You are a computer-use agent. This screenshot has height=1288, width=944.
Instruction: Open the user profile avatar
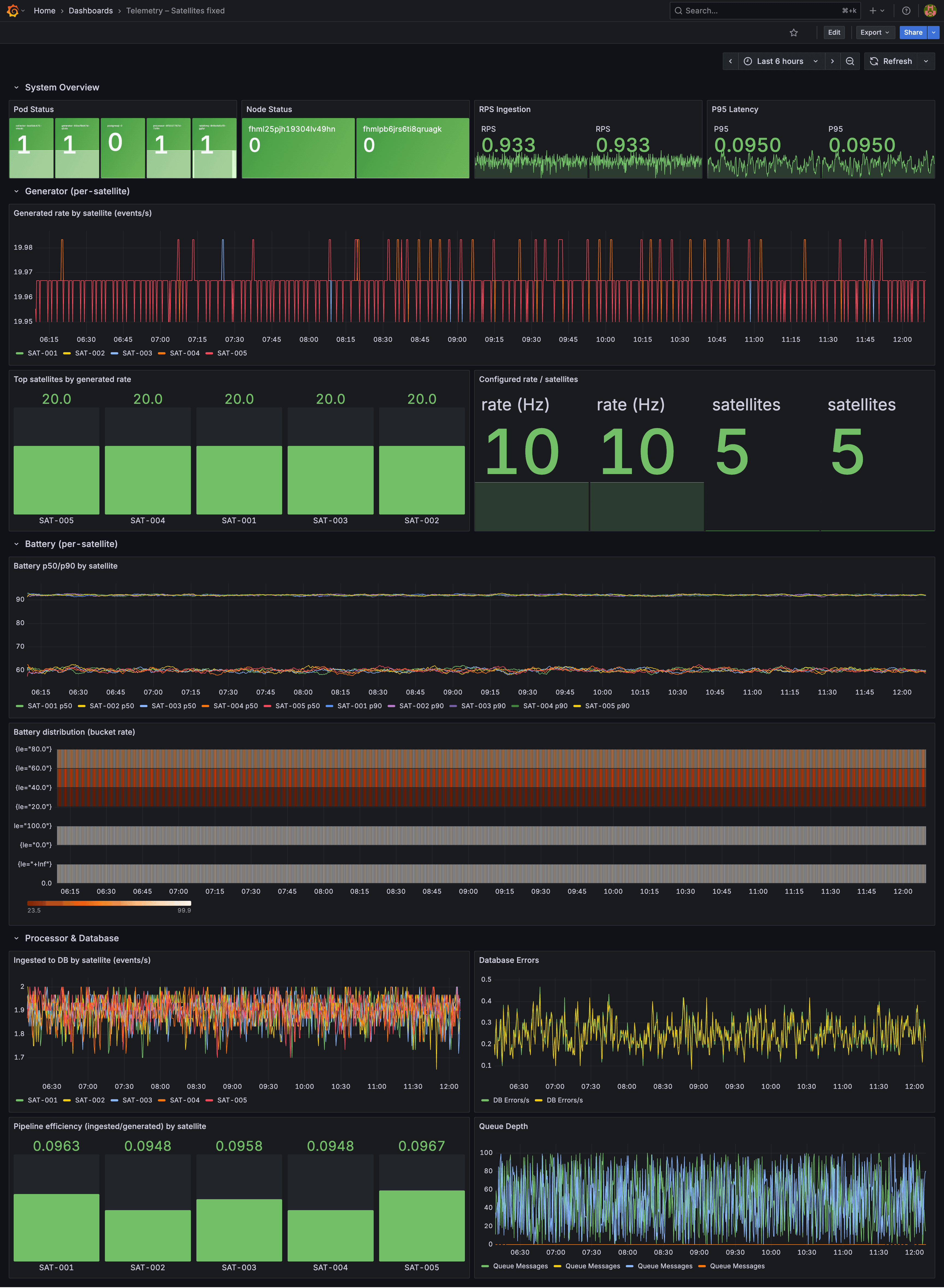pos(930,10)
